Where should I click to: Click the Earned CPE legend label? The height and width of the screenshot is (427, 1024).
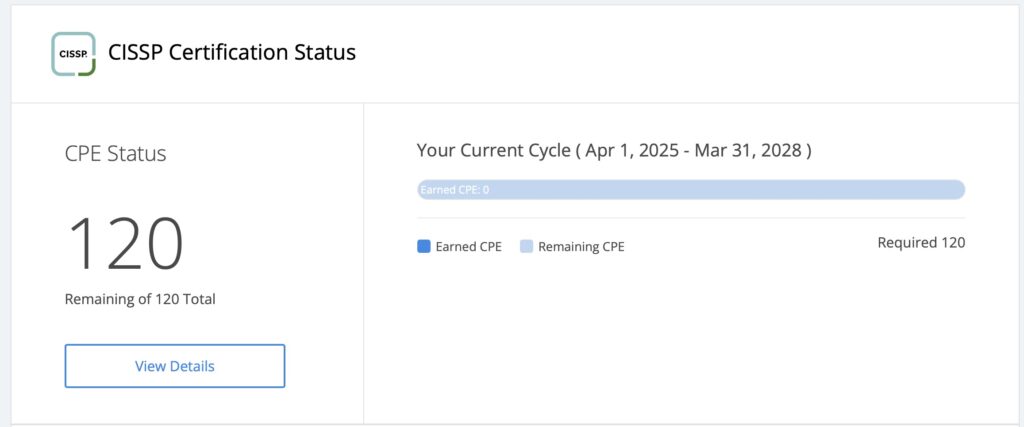[x=468, y=247]
